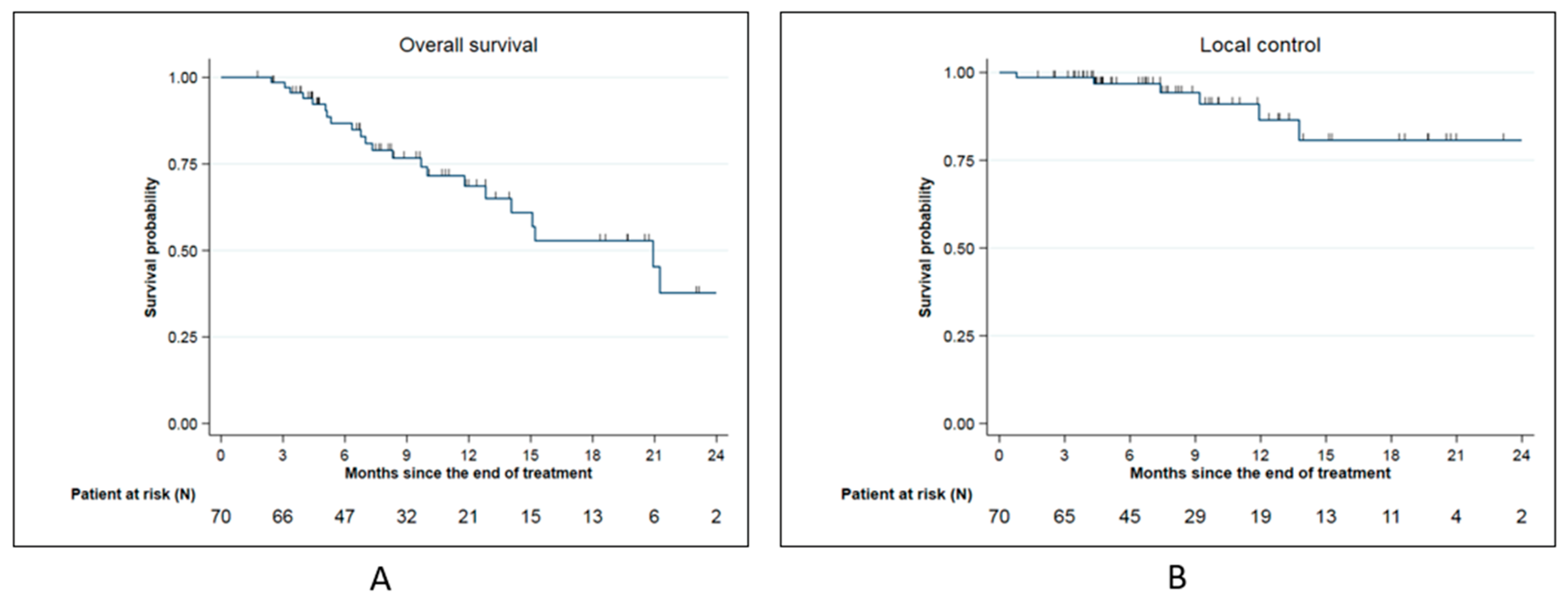The height and width of the screenshot is (602, 1568).
Task: Click the y-axis label of Local control chart
Action: coord(925,247)
